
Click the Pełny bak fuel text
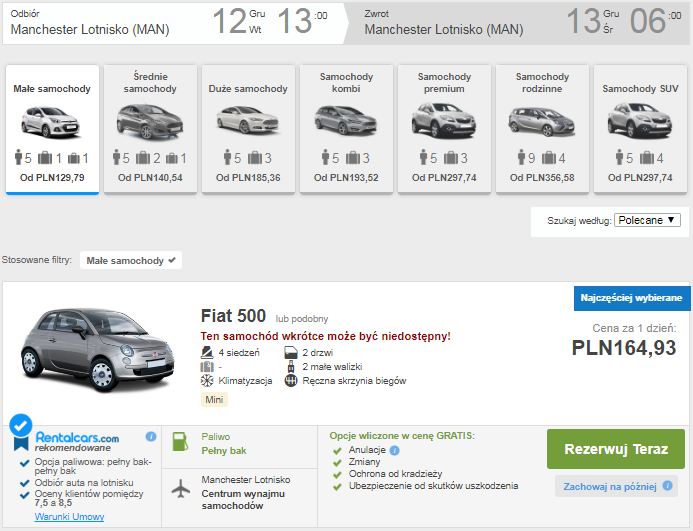point(224,451)
